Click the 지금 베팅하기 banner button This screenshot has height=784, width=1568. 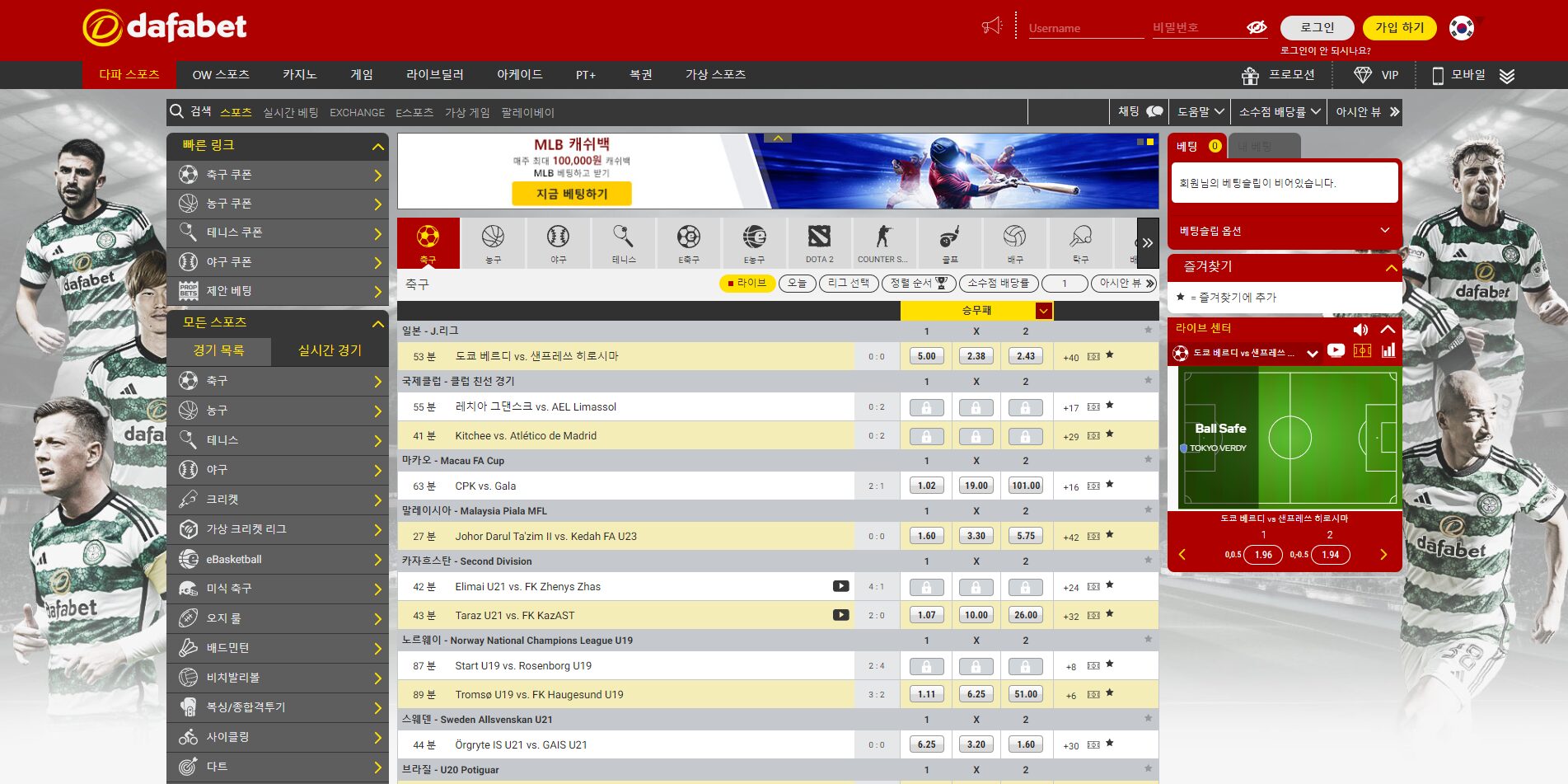[x=572, y=194]
